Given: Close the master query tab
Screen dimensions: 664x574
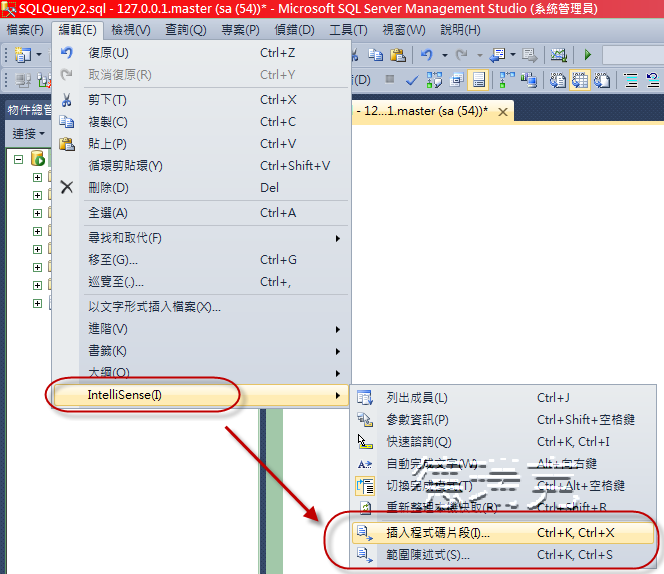Looking at the screenshot, I should 503,112.
